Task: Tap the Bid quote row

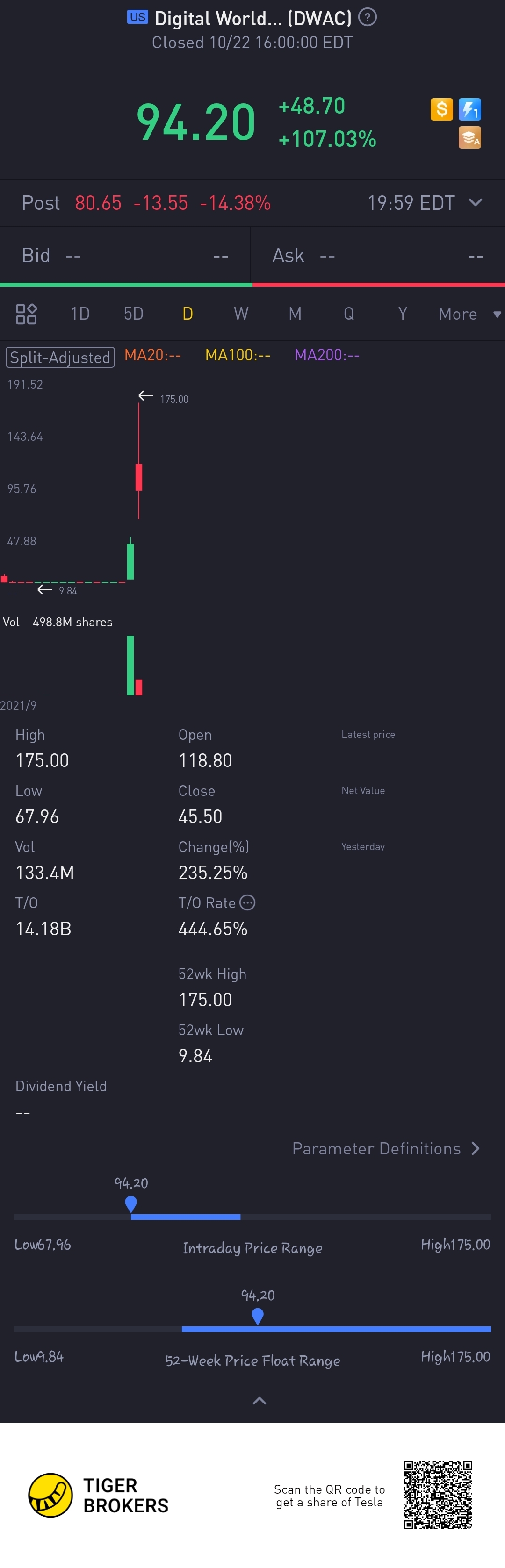Action: [x=125, y=256]
